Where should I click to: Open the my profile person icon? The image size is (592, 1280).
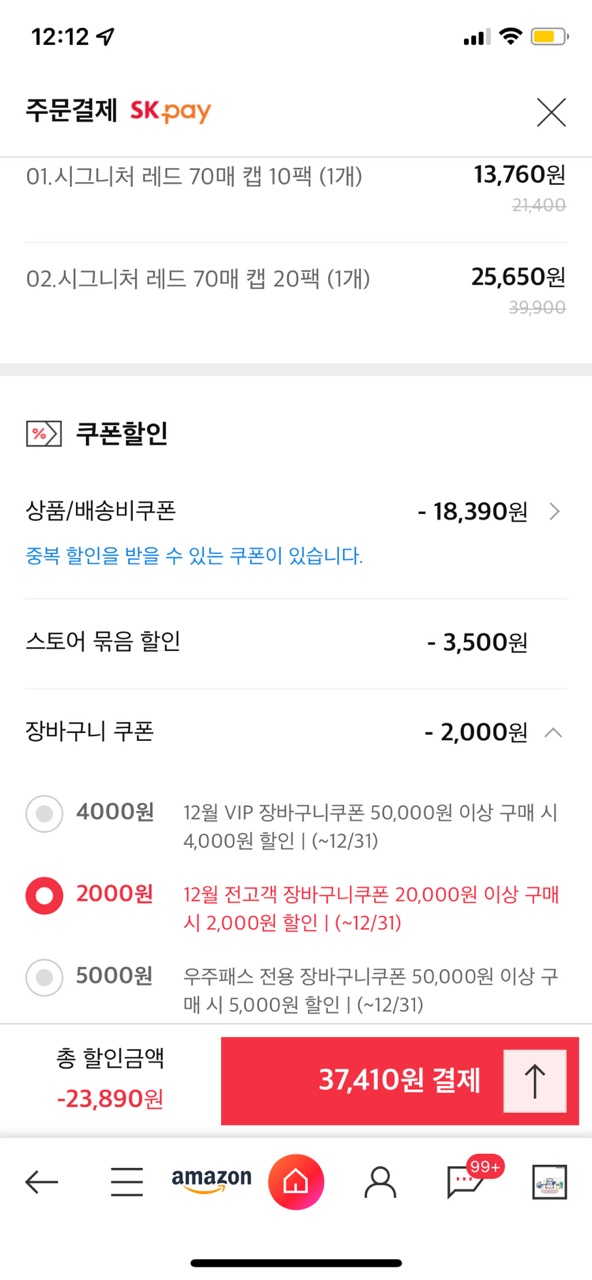click(x=380, y=1183)
